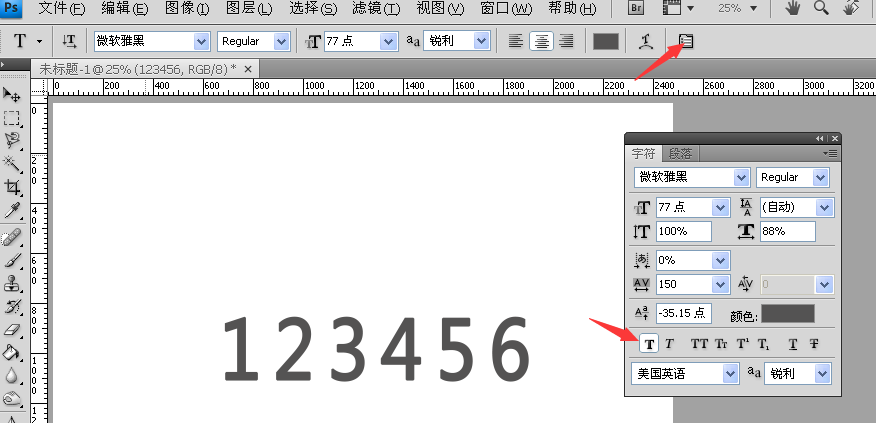Click the vertical scale field showing 100%
Viewport: 876px width, 423px height.
[684, 231]
